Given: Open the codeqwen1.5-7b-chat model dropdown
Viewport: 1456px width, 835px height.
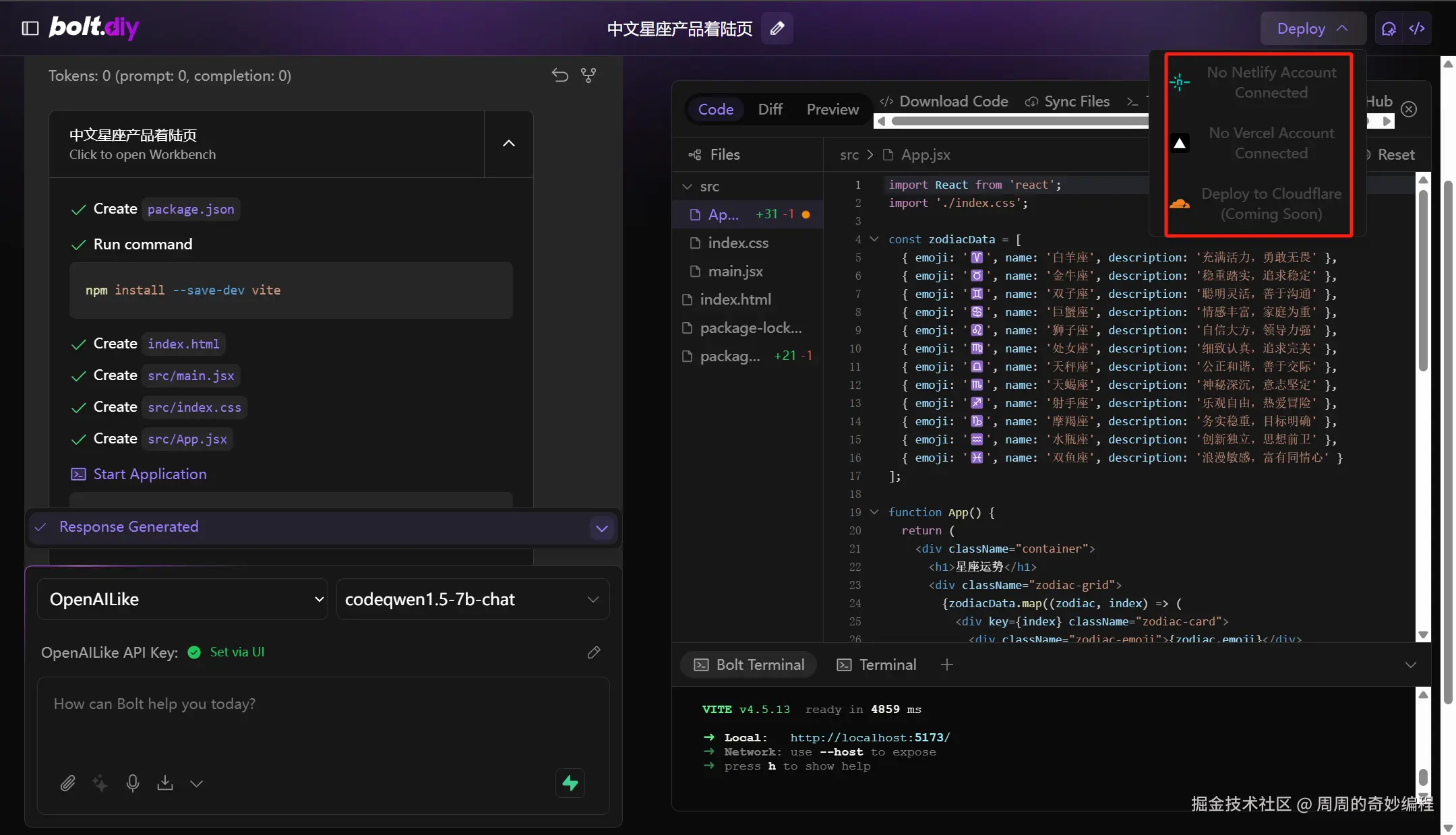Looking at the screenshot, I should click(472, 599).
